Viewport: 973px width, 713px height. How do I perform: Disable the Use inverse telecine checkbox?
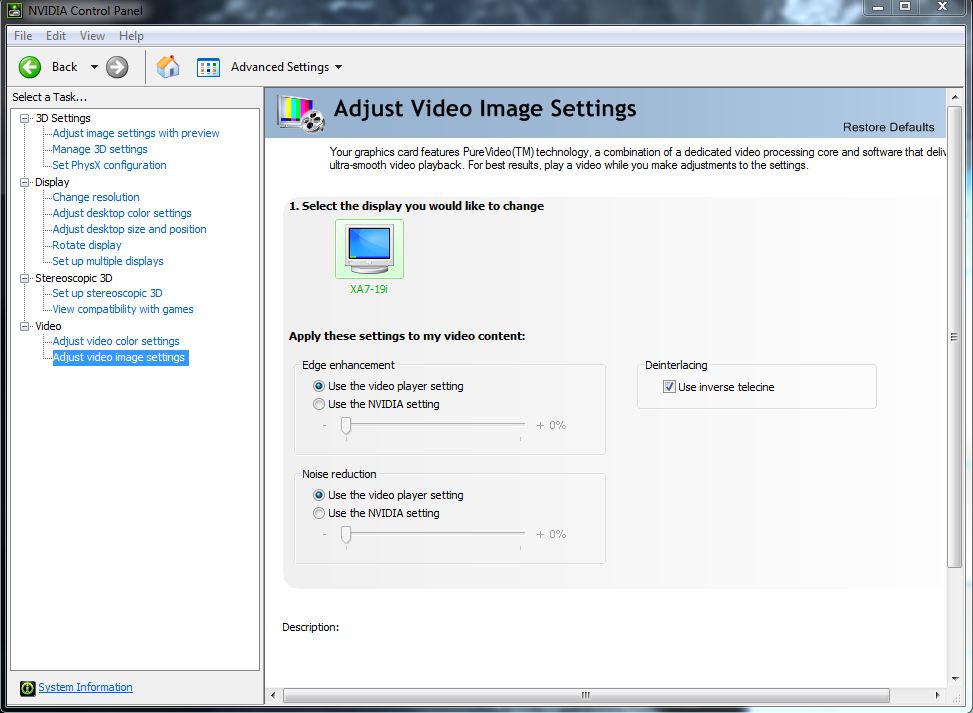coord(670,387)
